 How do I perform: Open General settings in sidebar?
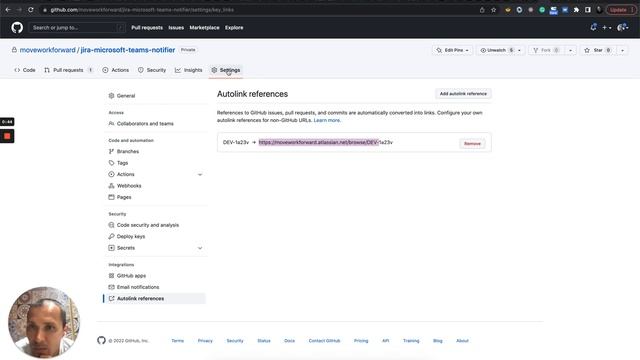point(126,96)
